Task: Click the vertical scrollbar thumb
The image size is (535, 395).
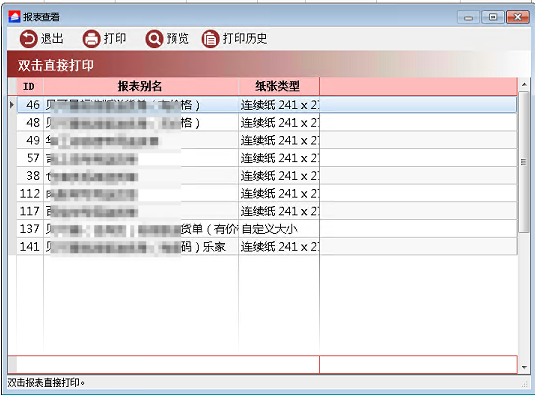Action: pyautogui.click(x=524, y=162)
